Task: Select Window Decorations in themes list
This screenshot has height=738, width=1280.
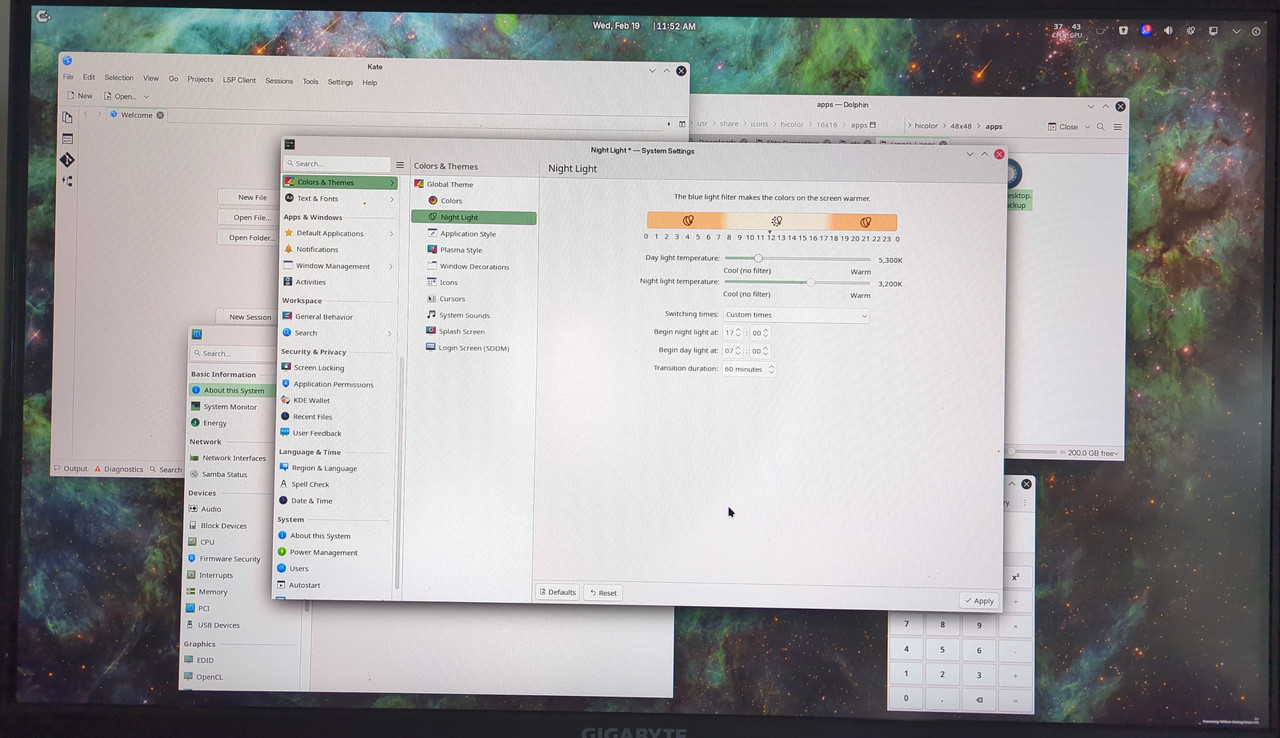Action: (x=474, y=266)
